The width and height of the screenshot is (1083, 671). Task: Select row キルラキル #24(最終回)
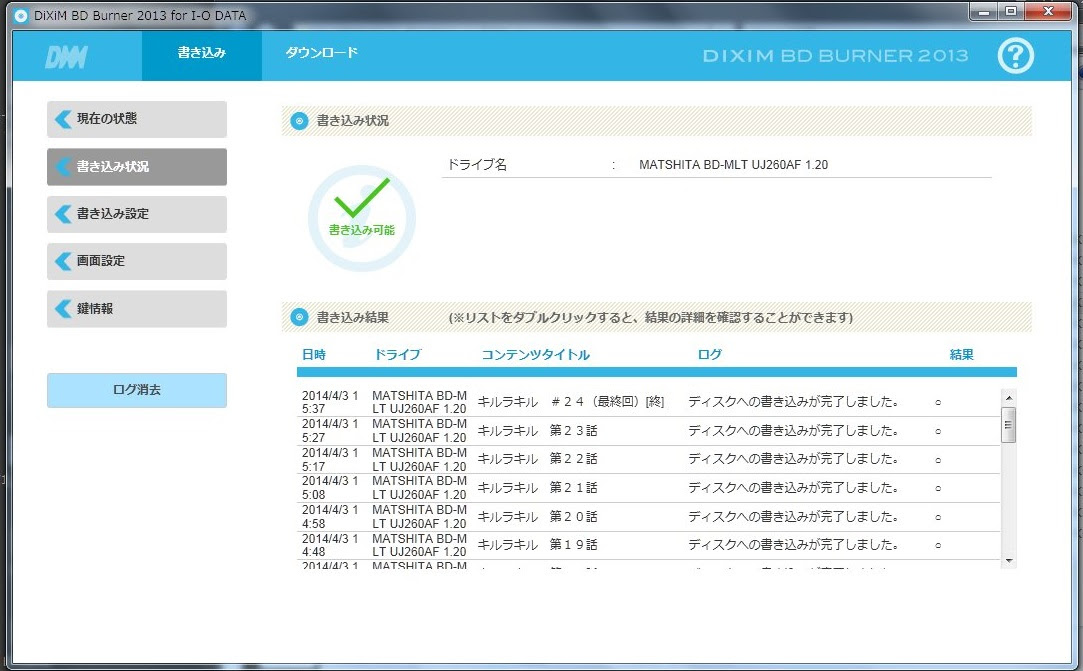(649, 402)
